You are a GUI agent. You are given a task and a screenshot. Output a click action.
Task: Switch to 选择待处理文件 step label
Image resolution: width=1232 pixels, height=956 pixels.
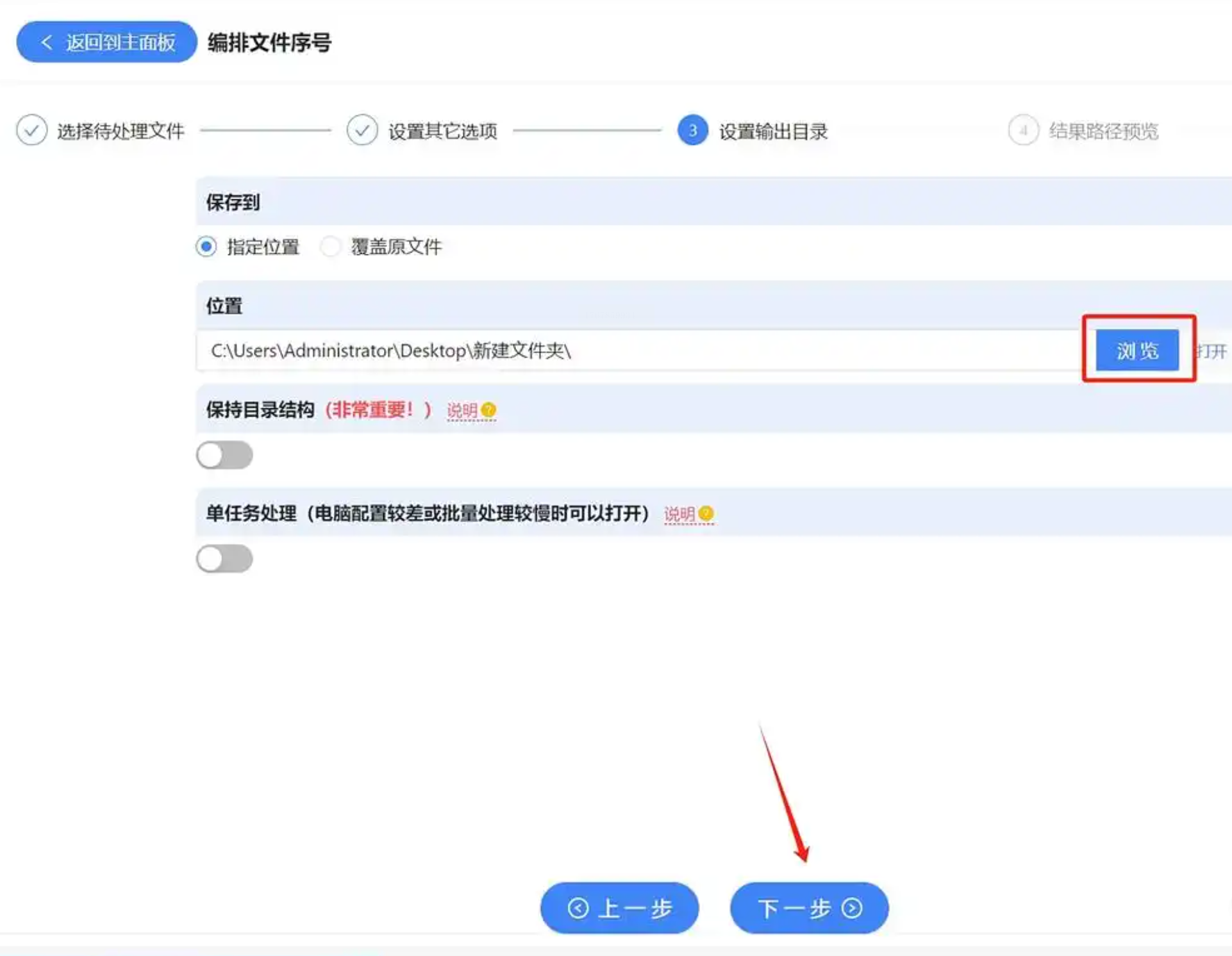coord(121,131)
